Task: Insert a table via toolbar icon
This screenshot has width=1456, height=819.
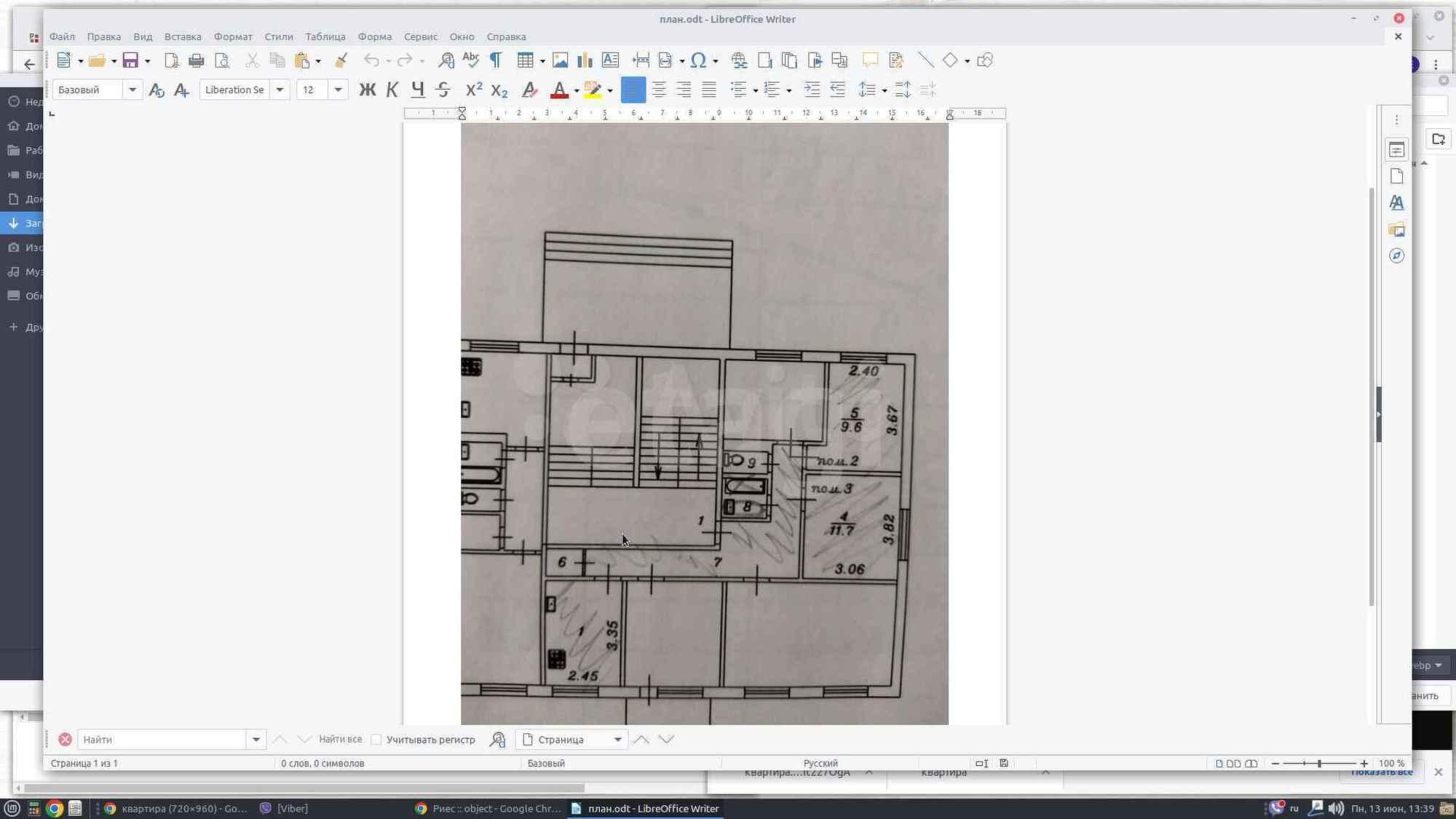Action: [525, 60]
